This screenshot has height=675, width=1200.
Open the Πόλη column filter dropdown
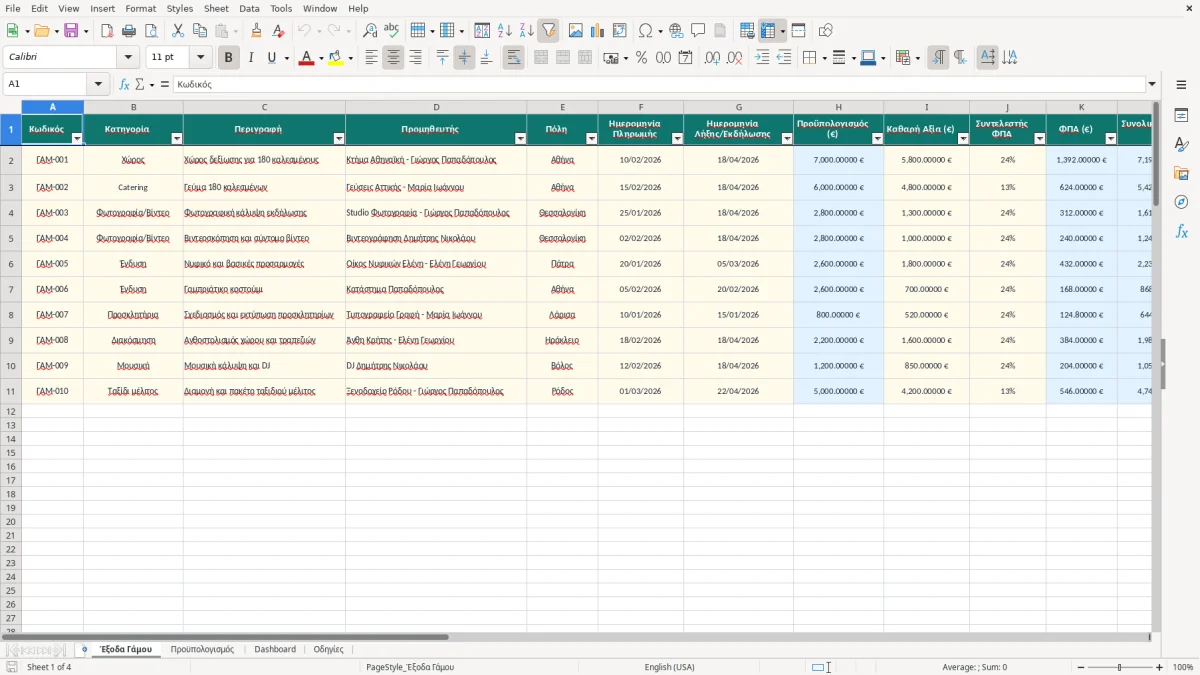point(592,139)
